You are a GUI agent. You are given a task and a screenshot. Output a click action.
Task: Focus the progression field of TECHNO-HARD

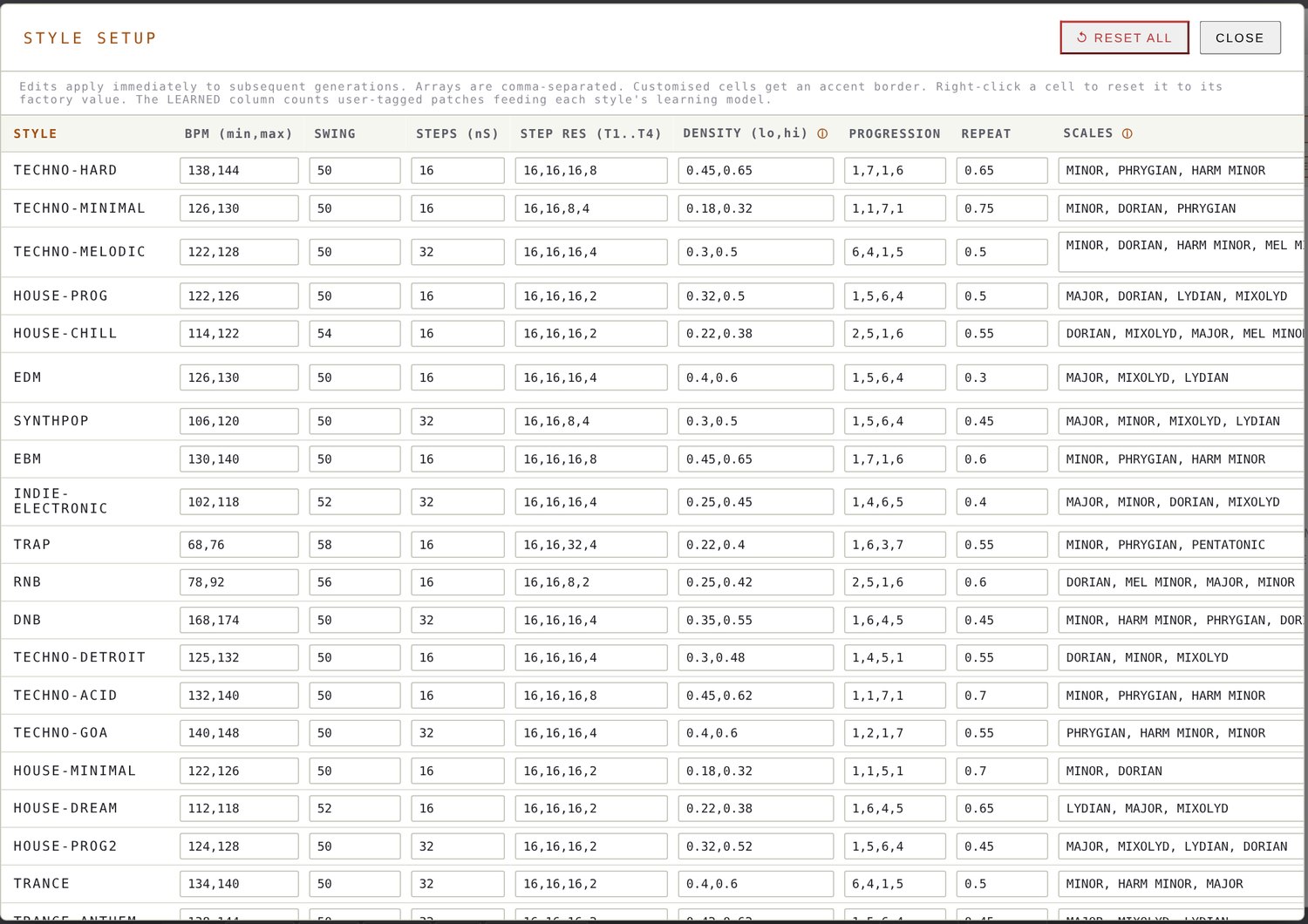(895, 171)
